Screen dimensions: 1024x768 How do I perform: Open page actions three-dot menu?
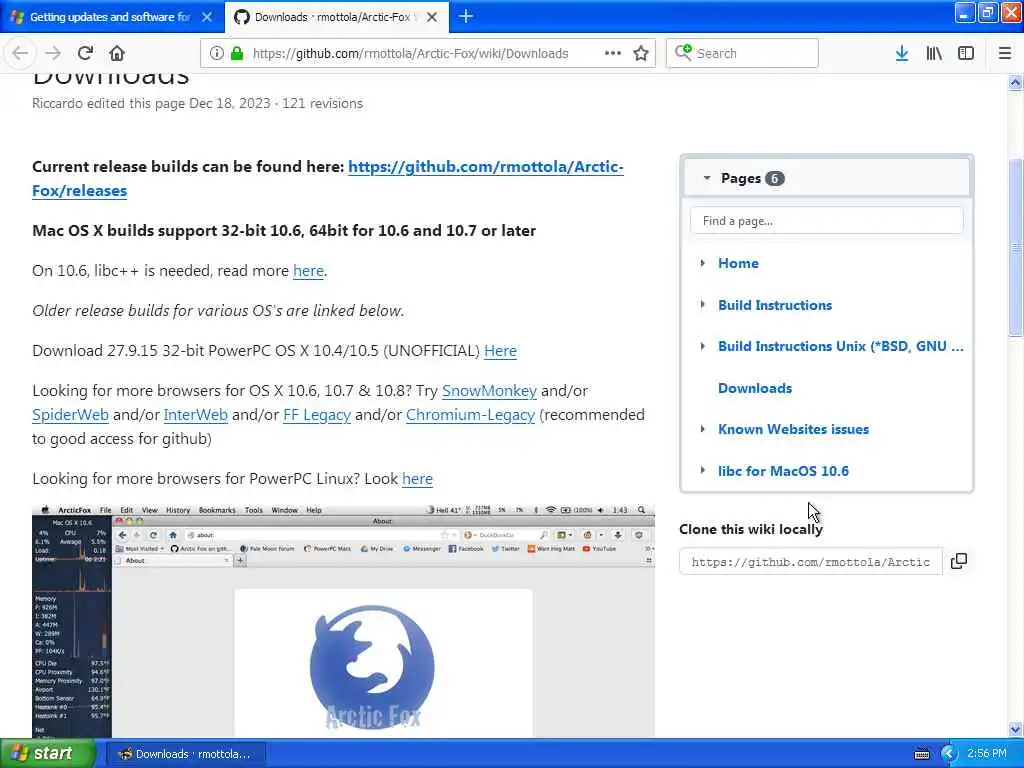click(x=613, y=53)
